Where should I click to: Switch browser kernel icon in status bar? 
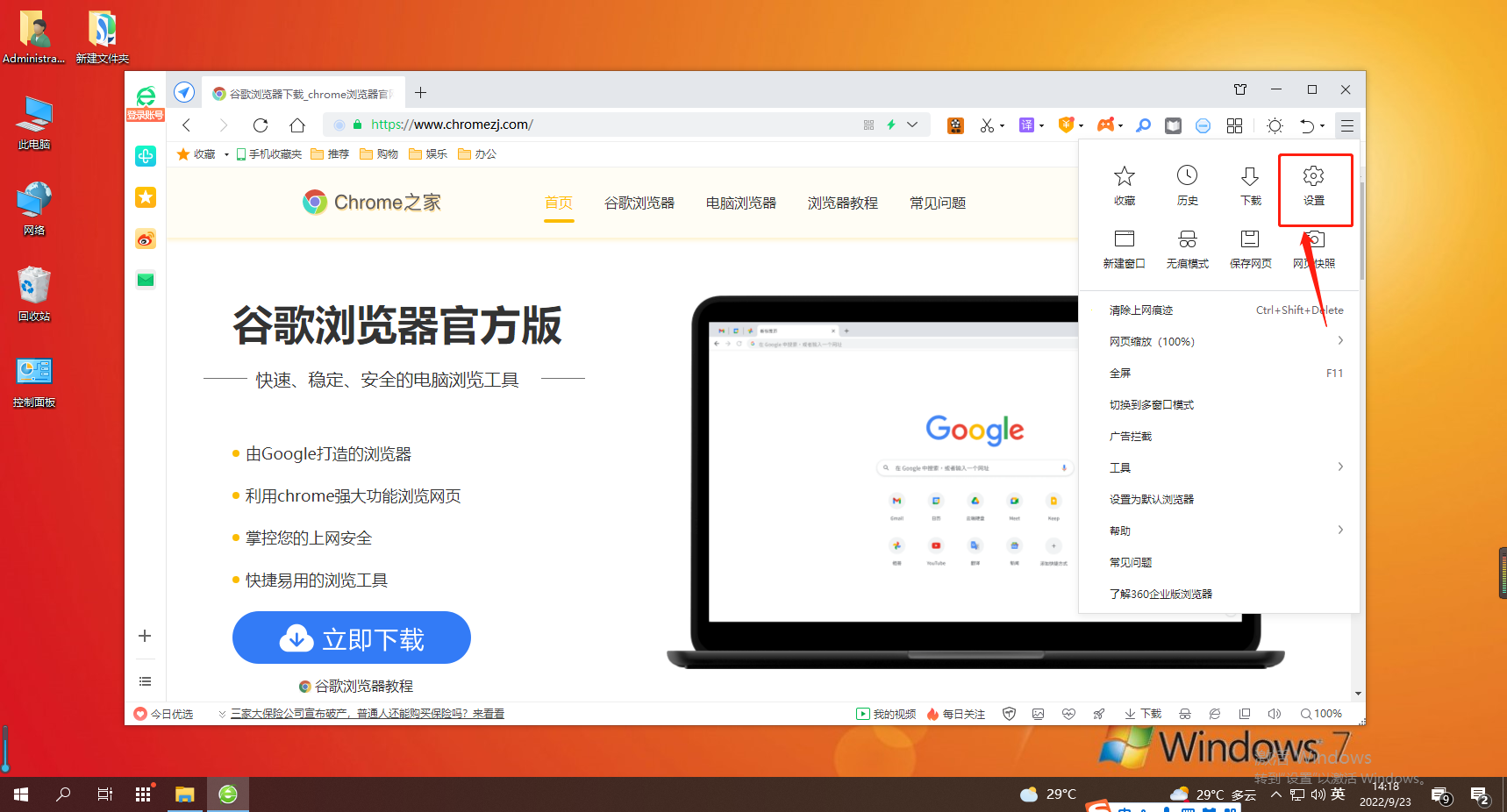click(1215, 714)
